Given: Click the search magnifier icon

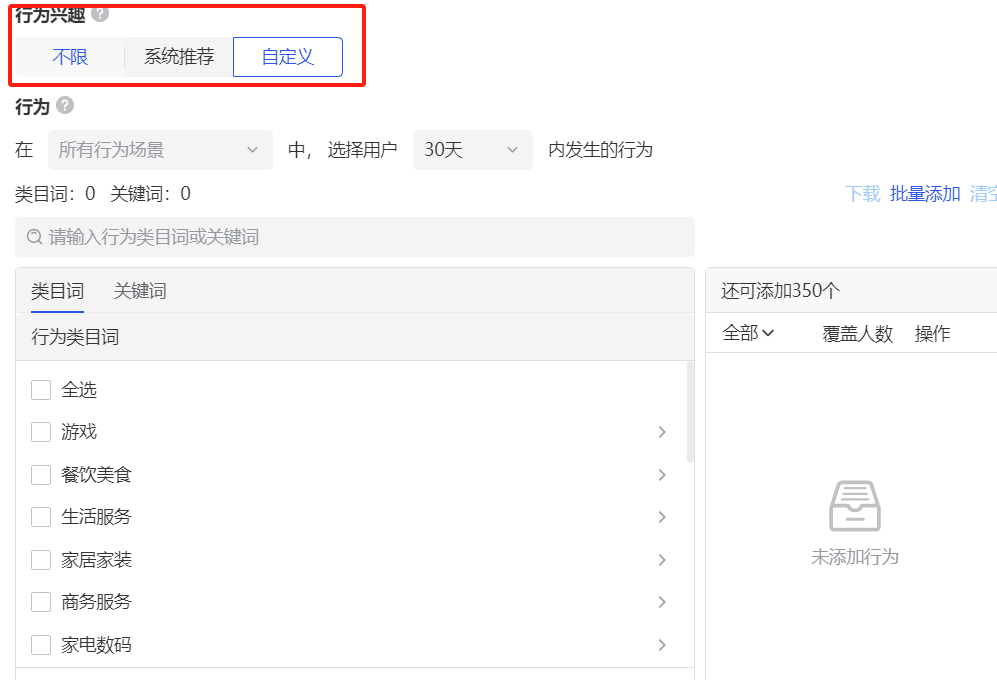Looking at the screenshot, I should tap(34, 237).
